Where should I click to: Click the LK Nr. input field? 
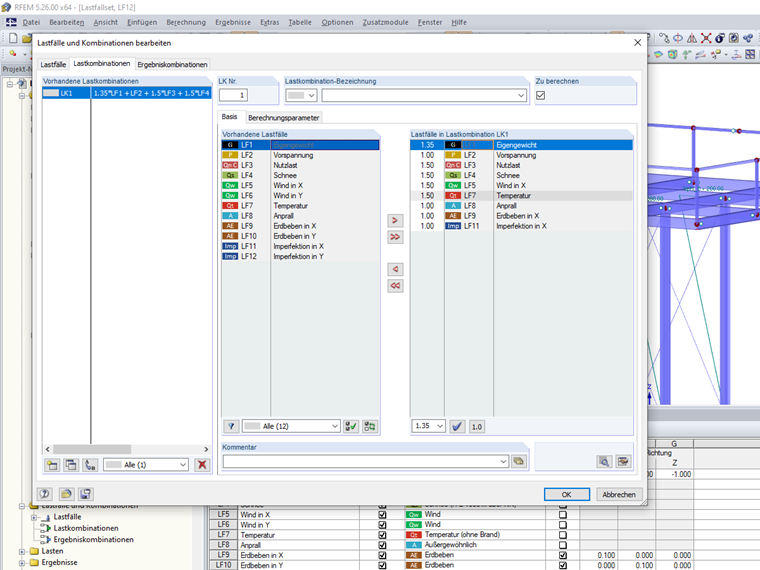[234, 95]
